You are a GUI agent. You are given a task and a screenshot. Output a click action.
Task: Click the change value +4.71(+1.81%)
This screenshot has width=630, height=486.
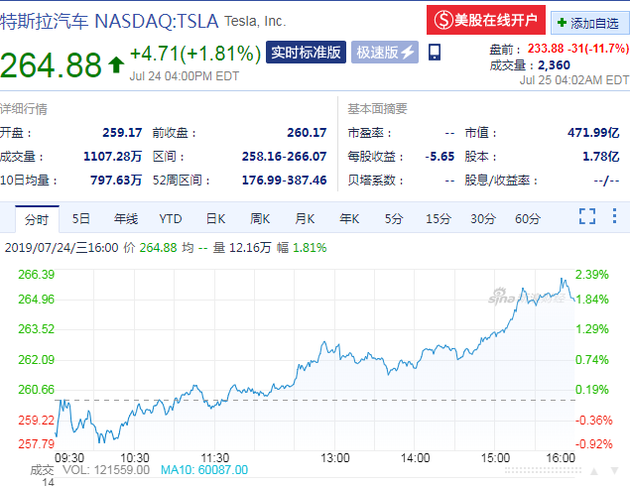(x=196, y=53)
